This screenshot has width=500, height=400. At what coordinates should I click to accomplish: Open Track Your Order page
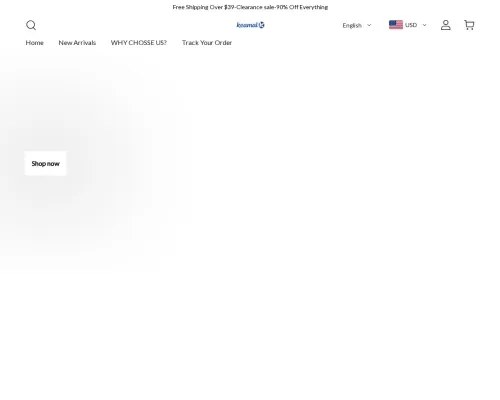207,43
